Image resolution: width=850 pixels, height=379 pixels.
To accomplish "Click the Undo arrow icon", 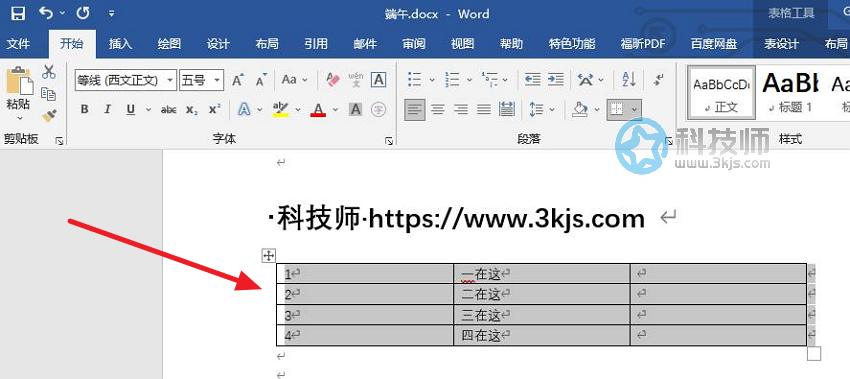I will coord(46,13).
